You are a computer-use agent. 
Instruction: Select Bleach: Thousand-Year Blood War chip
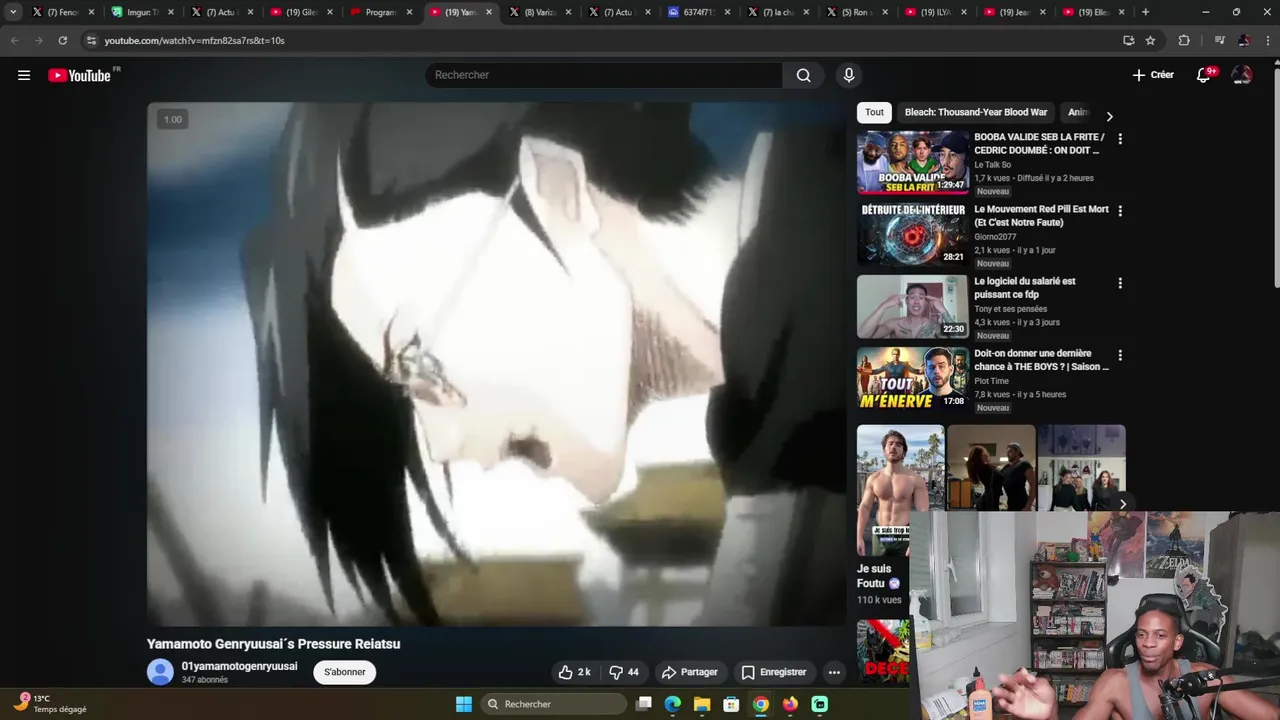pyautogui.click(x=975, y=112)
